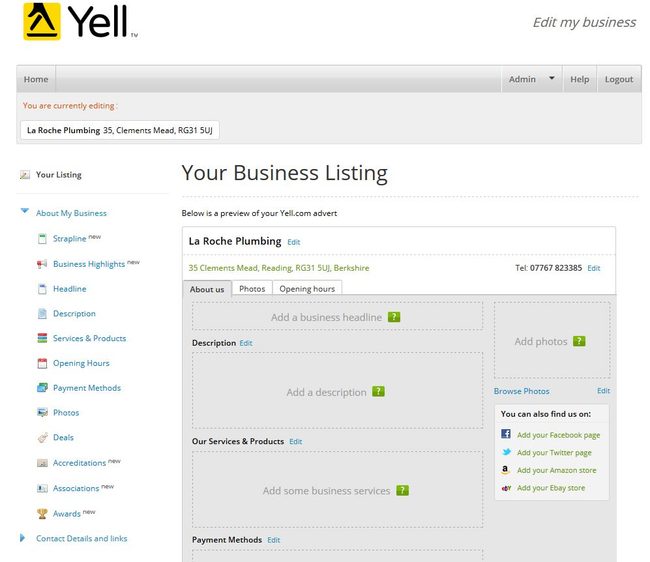Click help icon beside Add a business headline
The height and width of the screenshot is (562, 650).
394,317
